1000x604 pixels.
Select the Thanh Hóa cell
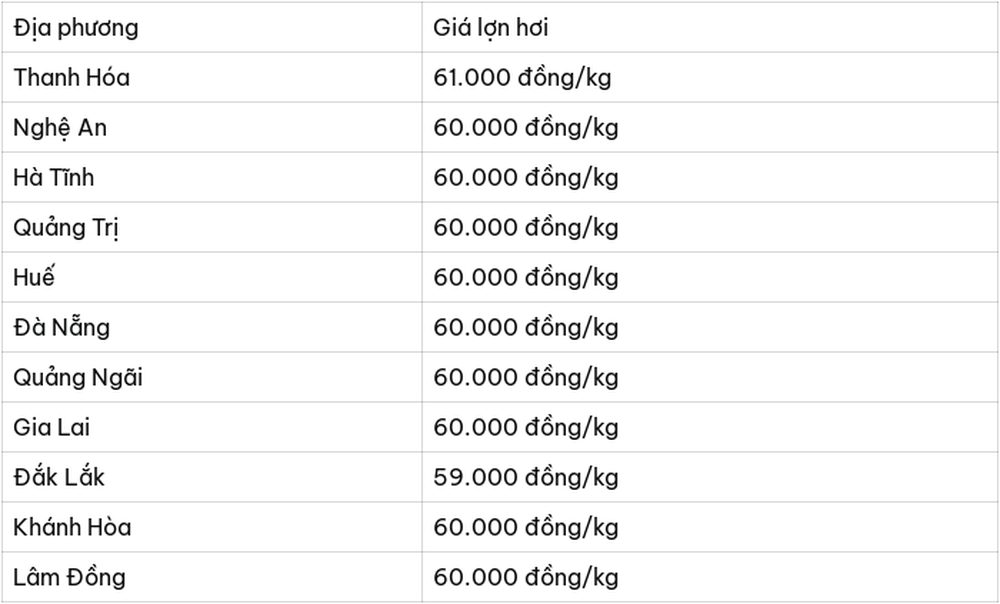point(212,77)
